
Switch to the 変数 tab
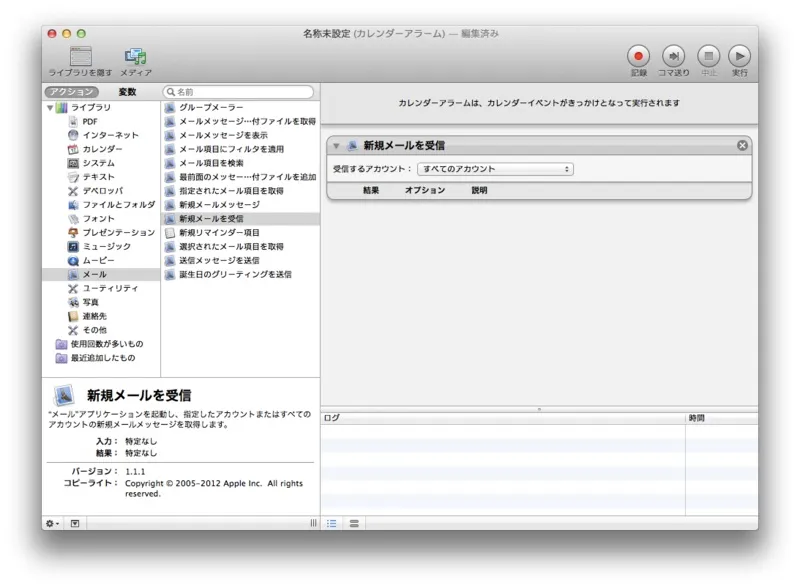pos(127,92)
